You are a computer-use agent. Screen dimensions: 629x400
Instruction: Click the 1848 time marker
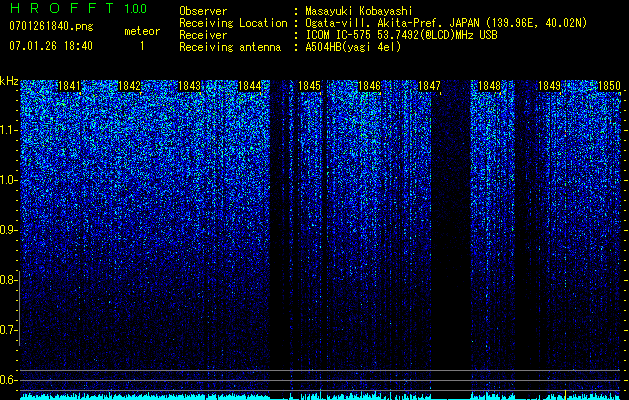(x=489, y=86)
